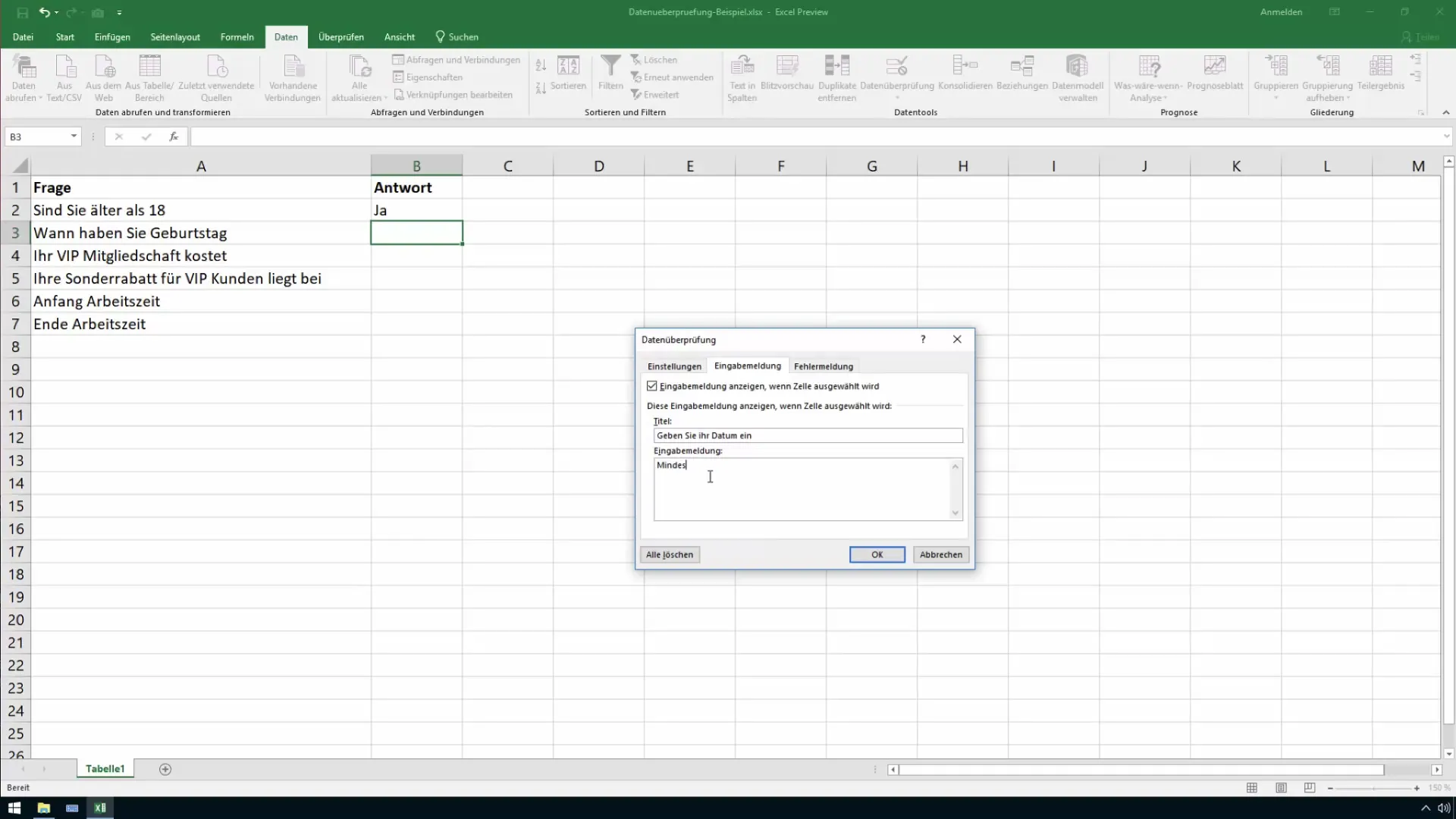
Task: Confirm the dialog with OK
Action: 877,554
